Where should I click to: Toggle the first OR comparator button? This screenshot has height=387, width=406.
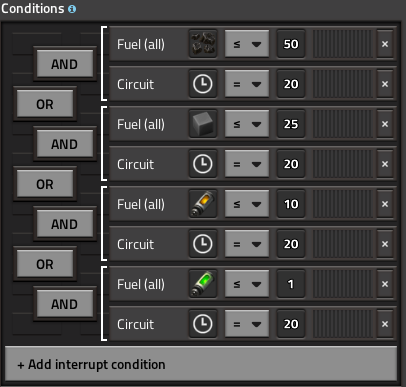[45, 104]
